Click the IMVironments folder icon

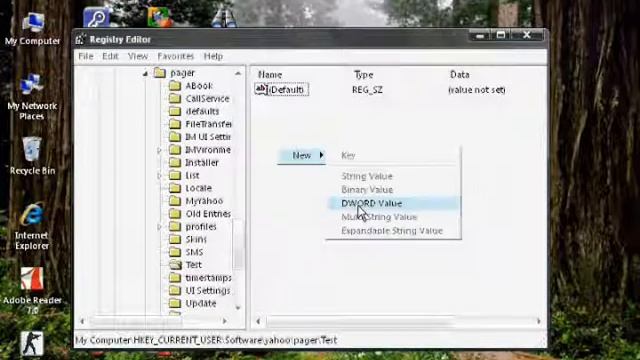click(x=175, y=150)
